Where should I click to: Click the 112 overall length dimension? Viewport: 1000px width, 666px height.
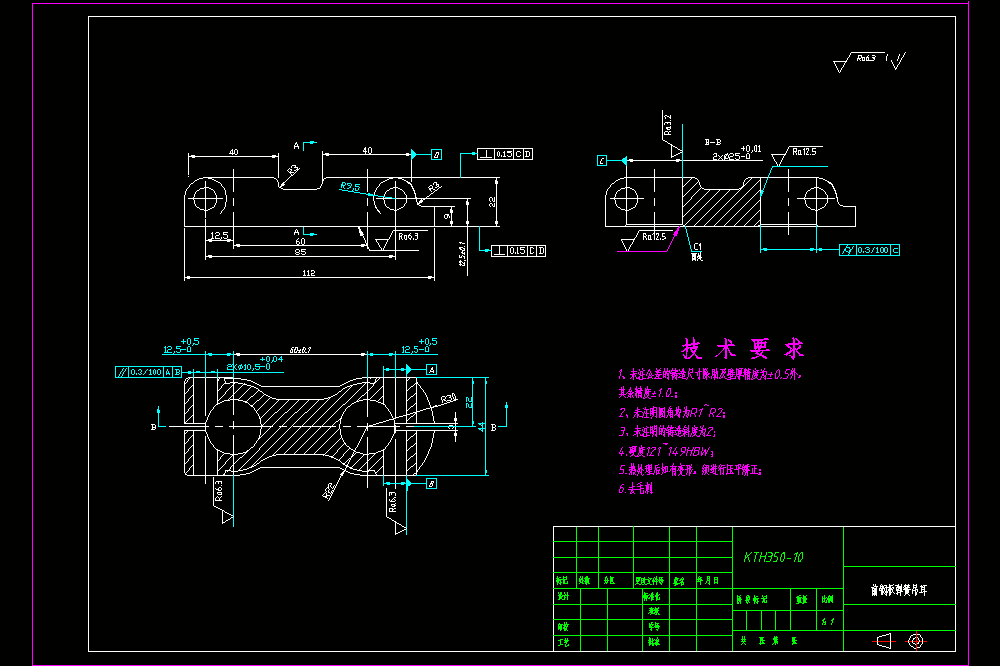pos(309,273)
